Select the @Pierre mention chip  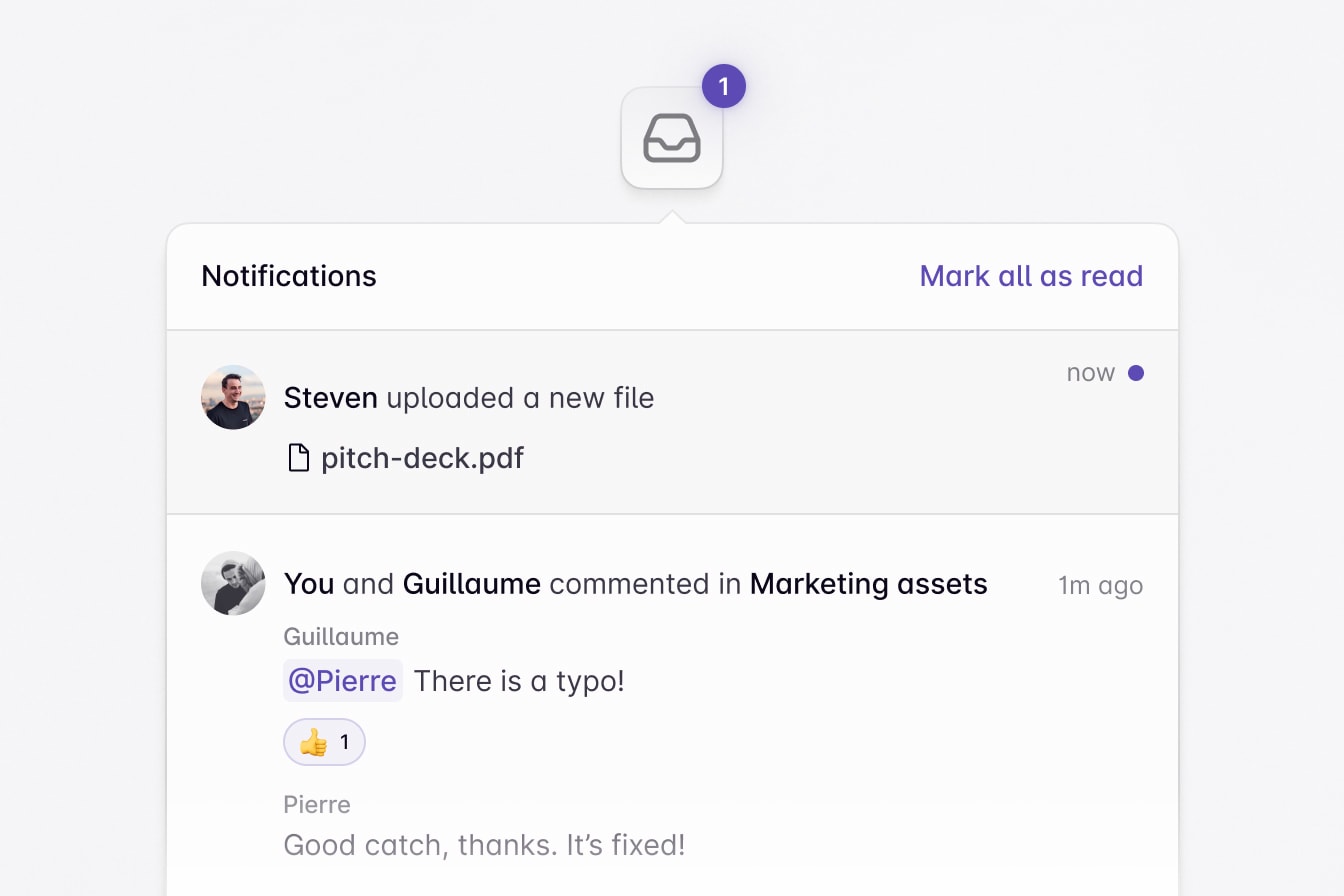343,680
